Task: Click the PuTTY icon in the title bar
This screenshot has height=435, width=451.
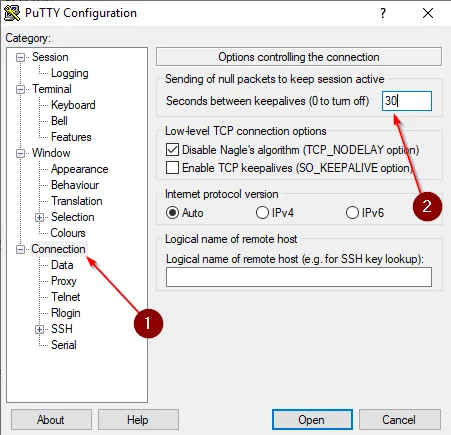Action: point(12,13)
